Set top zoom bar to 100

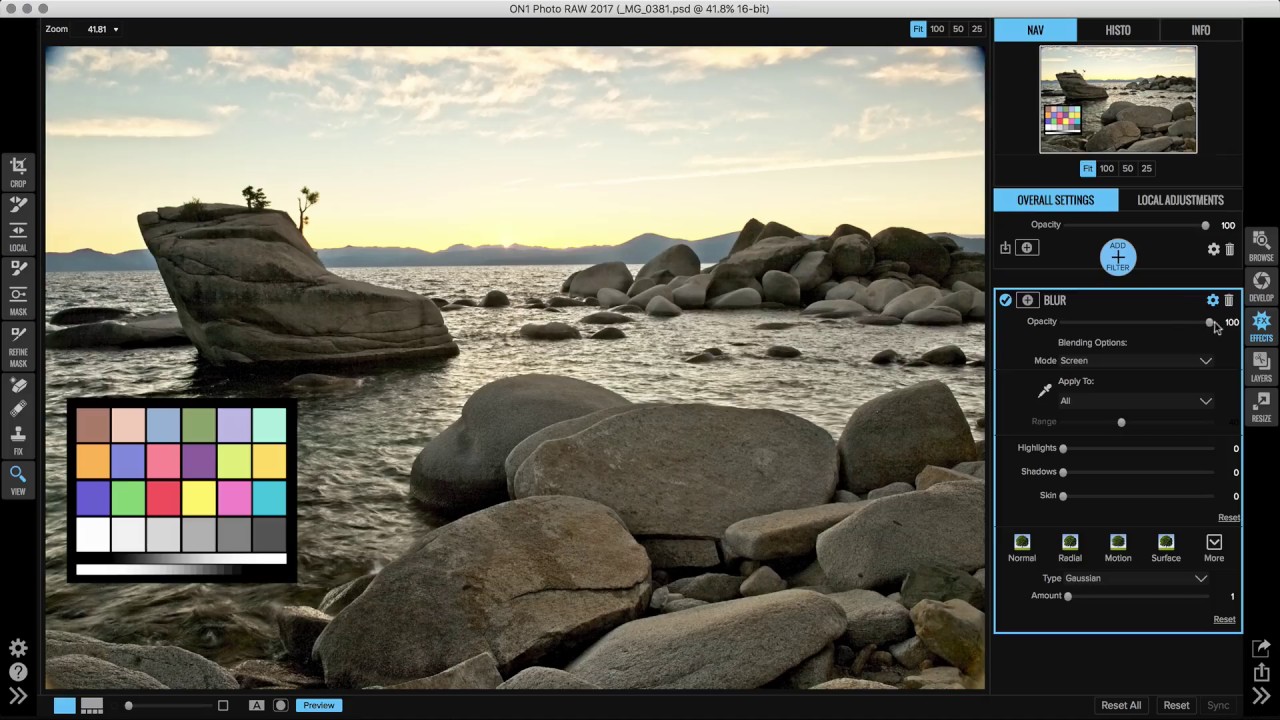tap(937, 29)
